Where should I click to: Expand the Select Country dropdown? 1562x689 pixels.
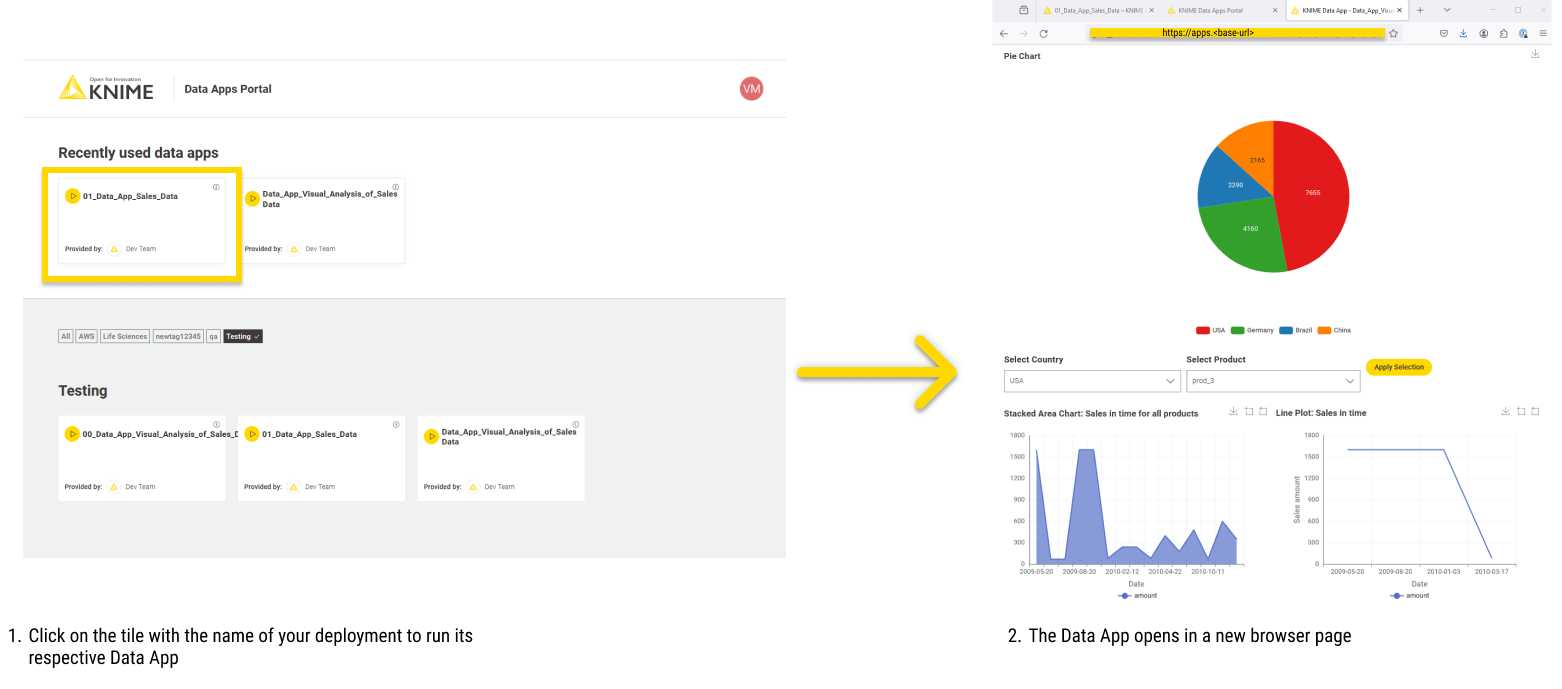pos(1092,381)
